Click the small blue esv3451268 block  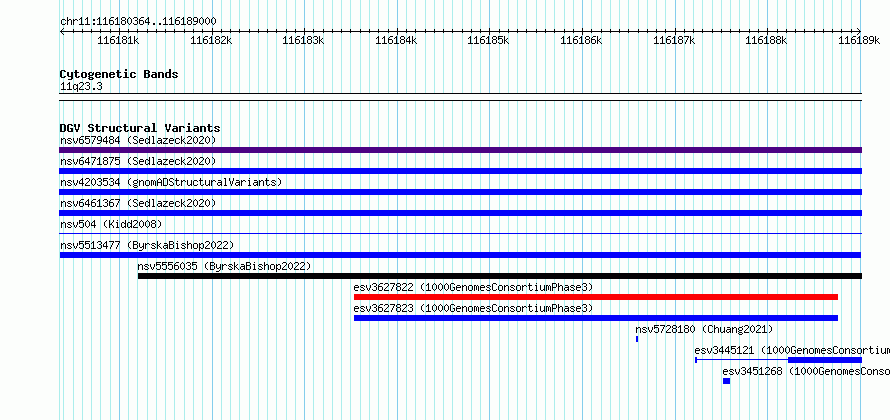click(727, 381)
